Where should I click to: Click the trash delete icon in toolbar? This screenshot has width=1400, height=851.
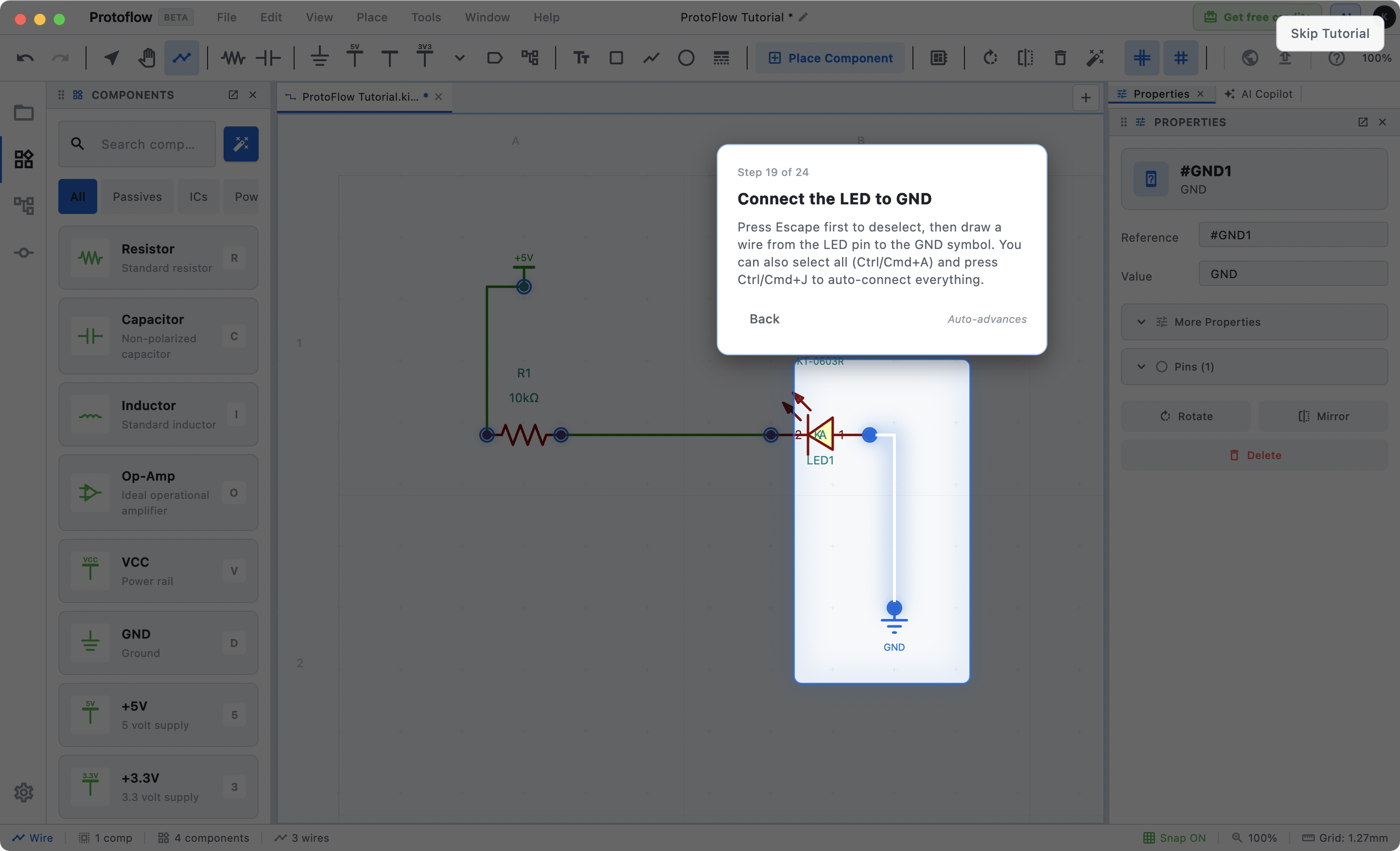[1060, 58]
